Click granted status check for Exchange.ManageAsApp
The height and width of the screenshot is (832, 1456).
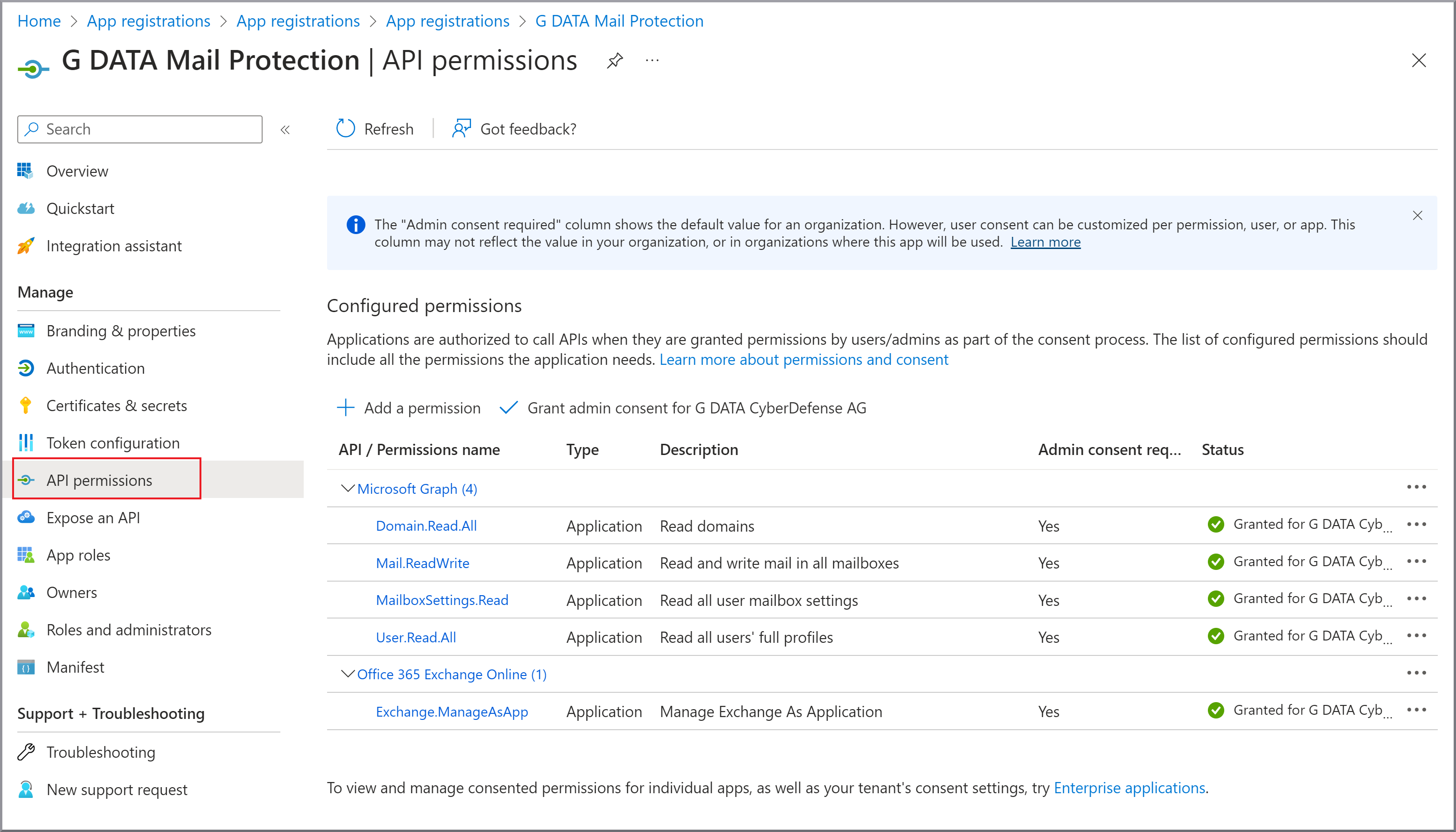[x=1215, y=710]
